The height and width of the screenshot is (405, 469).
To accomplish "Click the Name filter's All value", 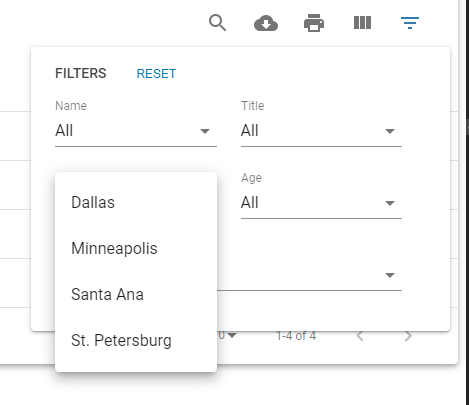I will pyautogui.click(x=64, y=131).
